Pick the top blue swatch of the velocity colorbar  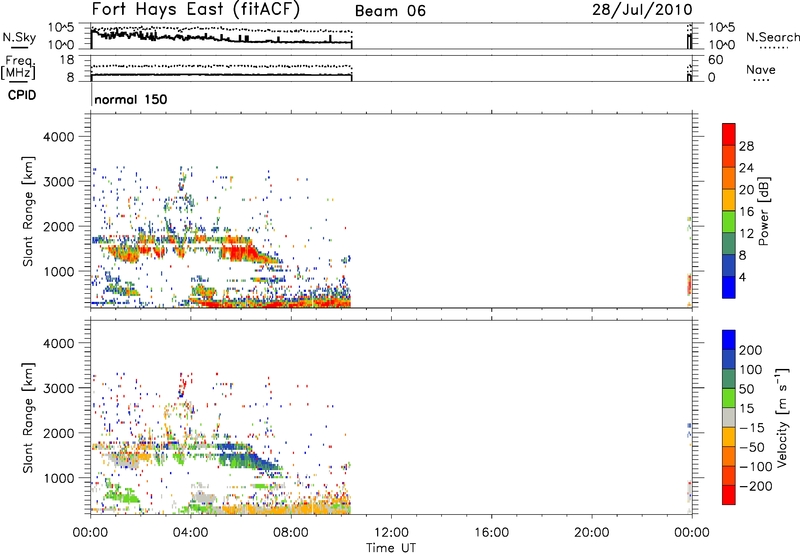click(x=729, y=340)
